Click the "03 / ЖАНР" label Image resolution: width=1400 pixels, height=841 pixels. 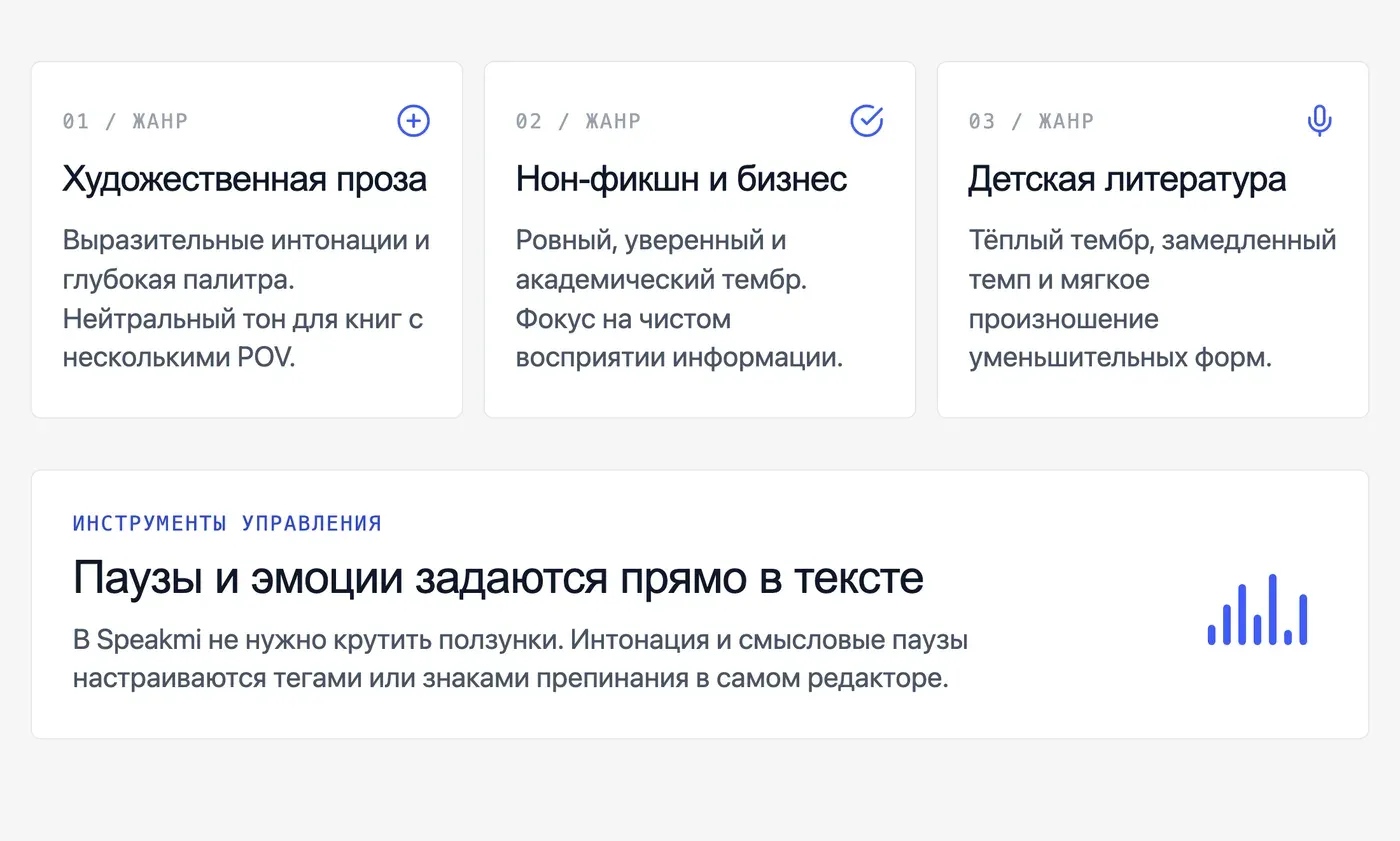click(1031, 121)
